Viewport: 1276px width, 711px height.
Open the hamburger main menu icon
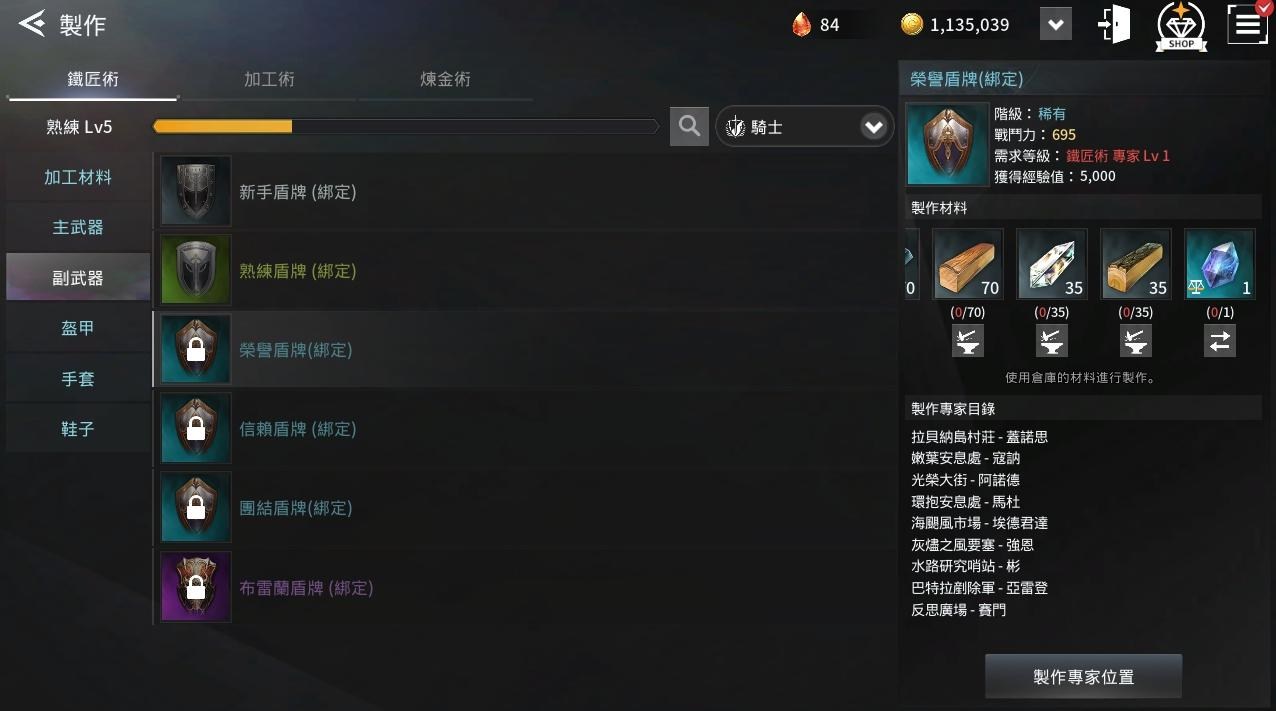pos(1248,24)
